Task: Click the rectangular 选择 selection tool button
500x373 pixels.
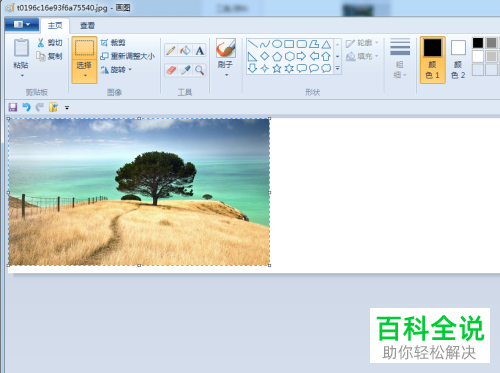Action: pos(84,48)
